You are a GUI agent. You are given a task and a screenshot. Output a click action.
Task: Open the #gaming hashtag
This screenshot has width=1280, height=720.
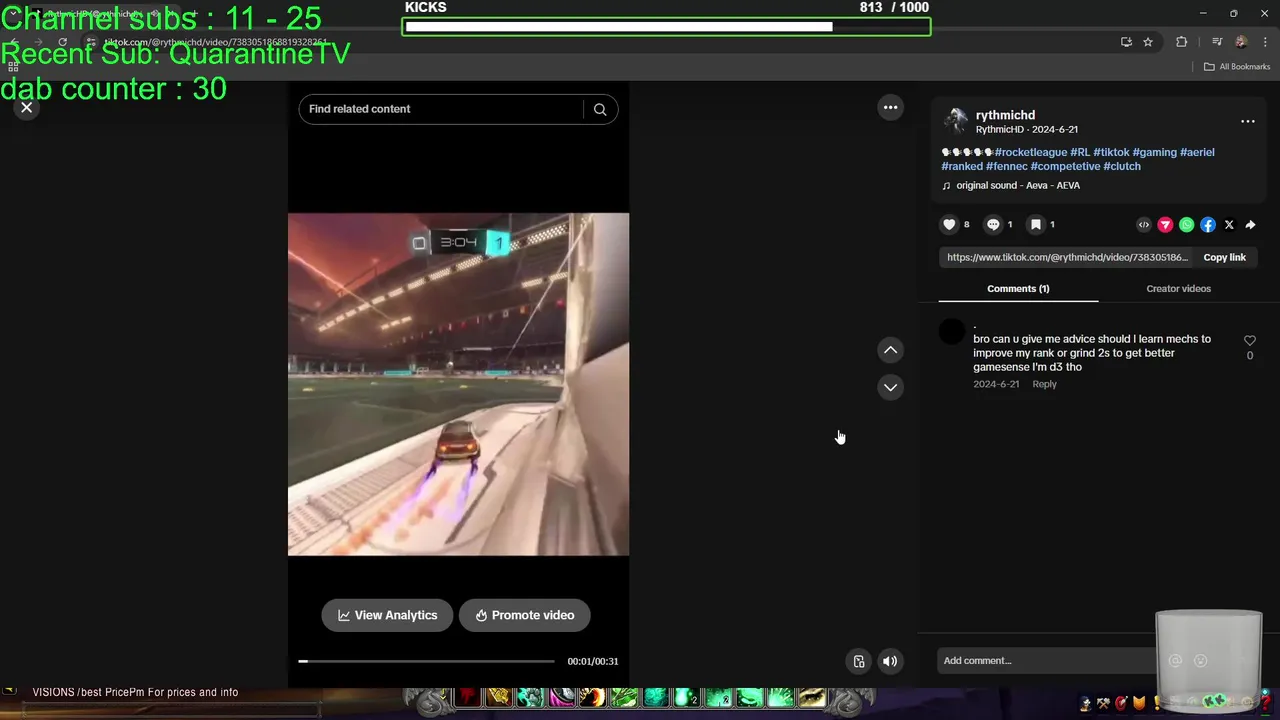click(x=1154, y=152)
